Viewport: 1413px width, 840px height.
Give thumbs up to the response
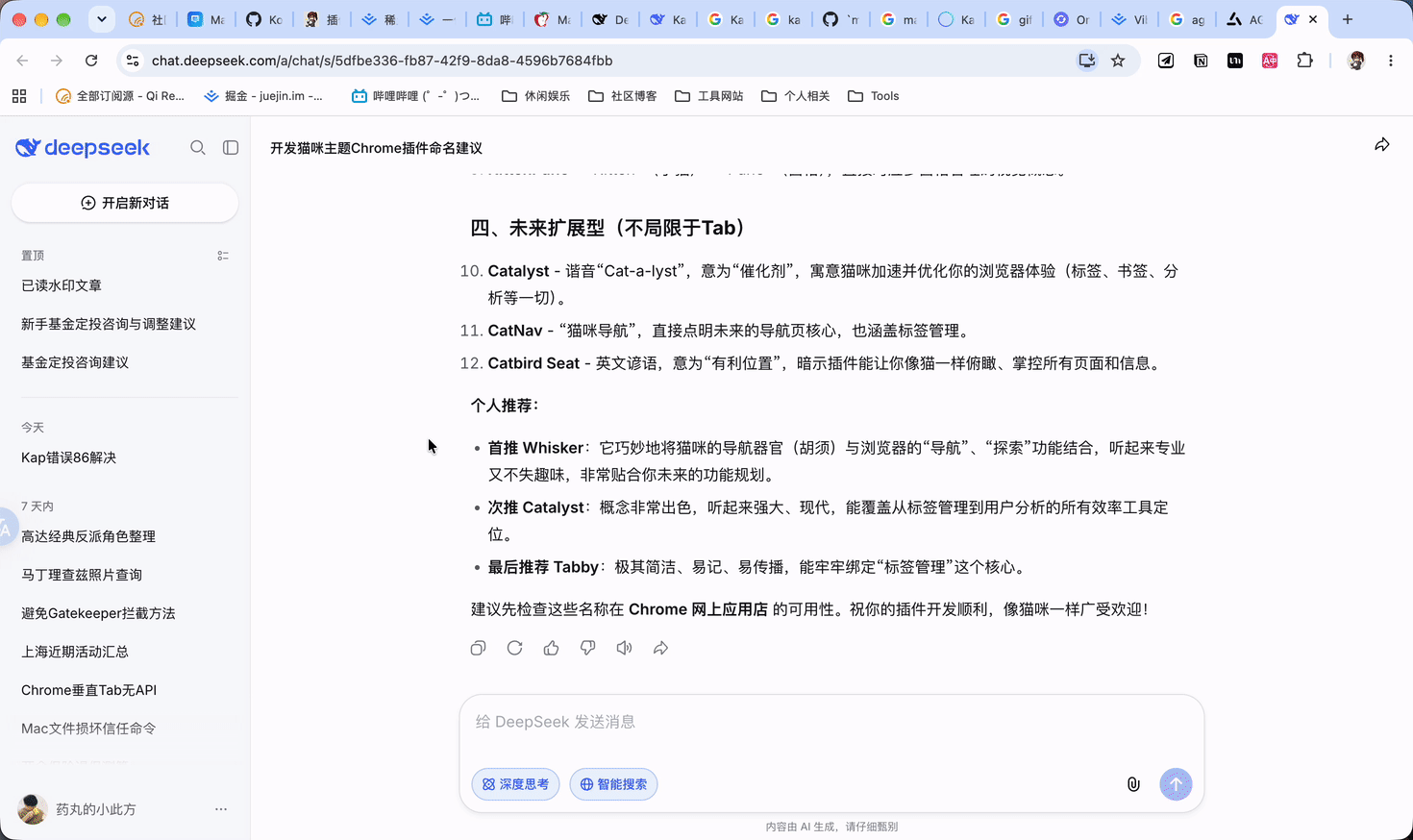pos(551,648)
